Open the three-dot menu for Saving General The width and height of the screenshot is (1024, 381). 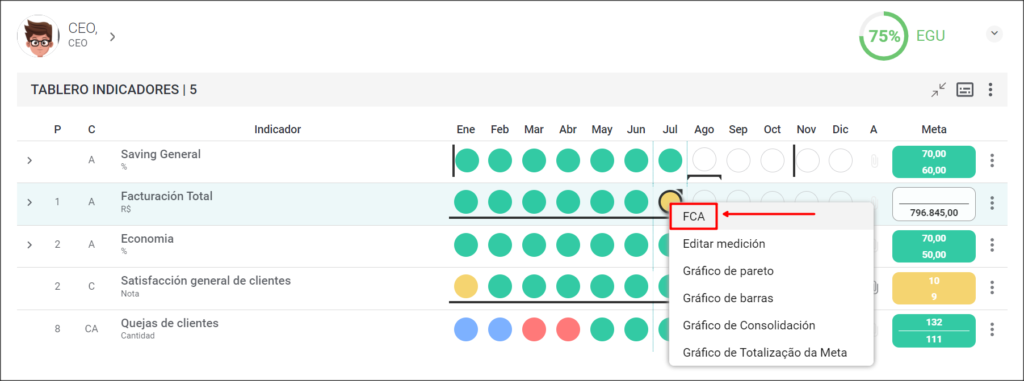click(x=992, y=161)
